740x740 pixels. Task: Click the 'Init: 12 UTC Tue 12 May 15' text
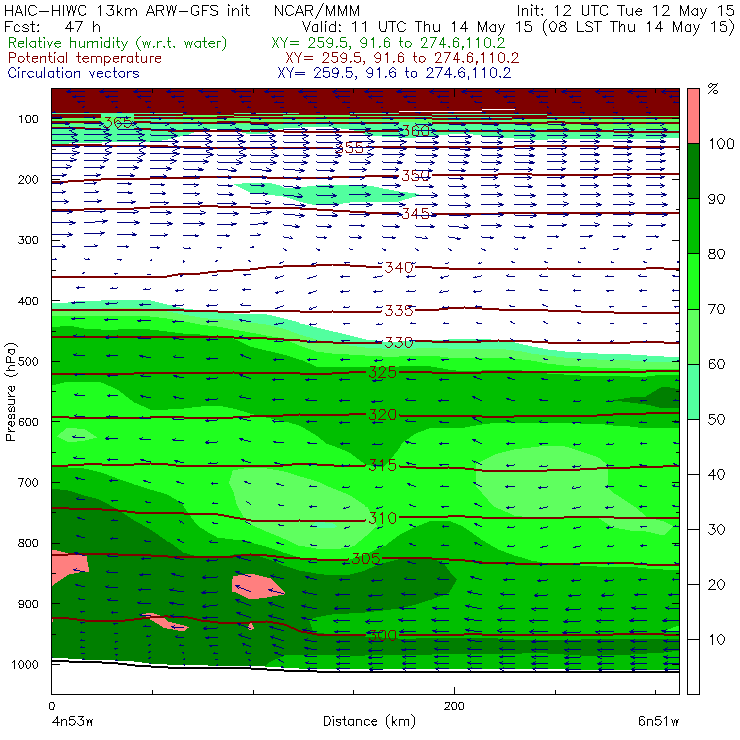click(x=625, y=11)
